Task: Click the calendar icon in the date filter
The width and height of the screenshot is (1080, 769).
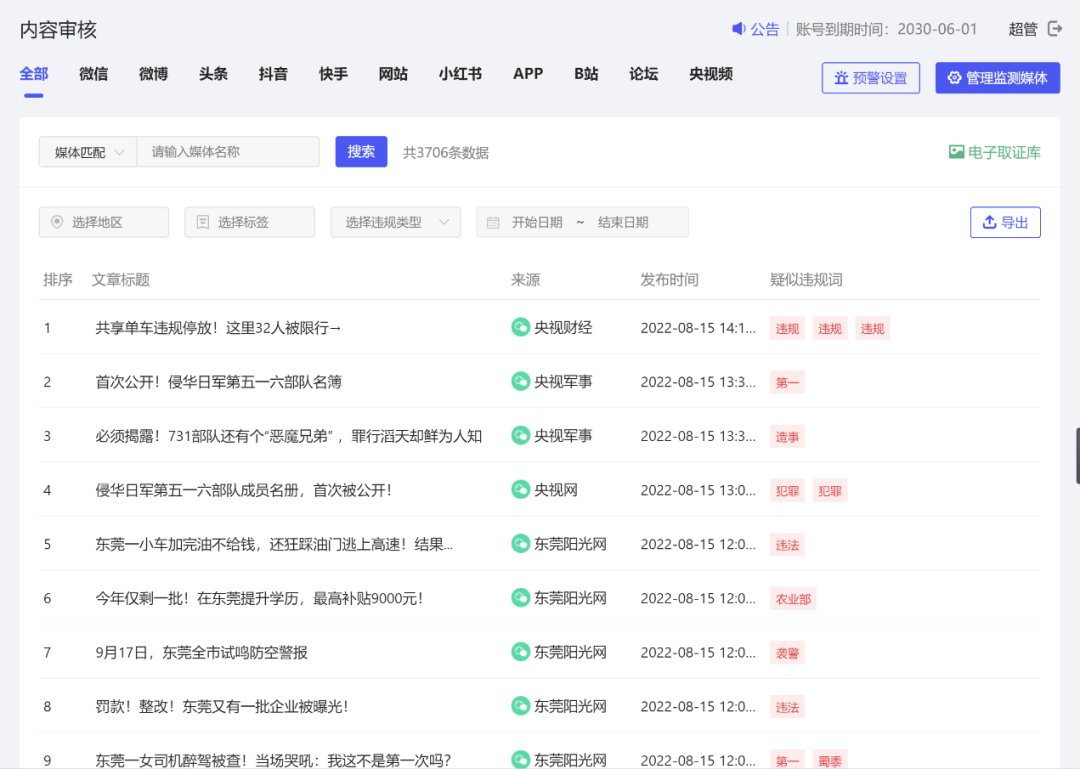Action: pos(494,222)
